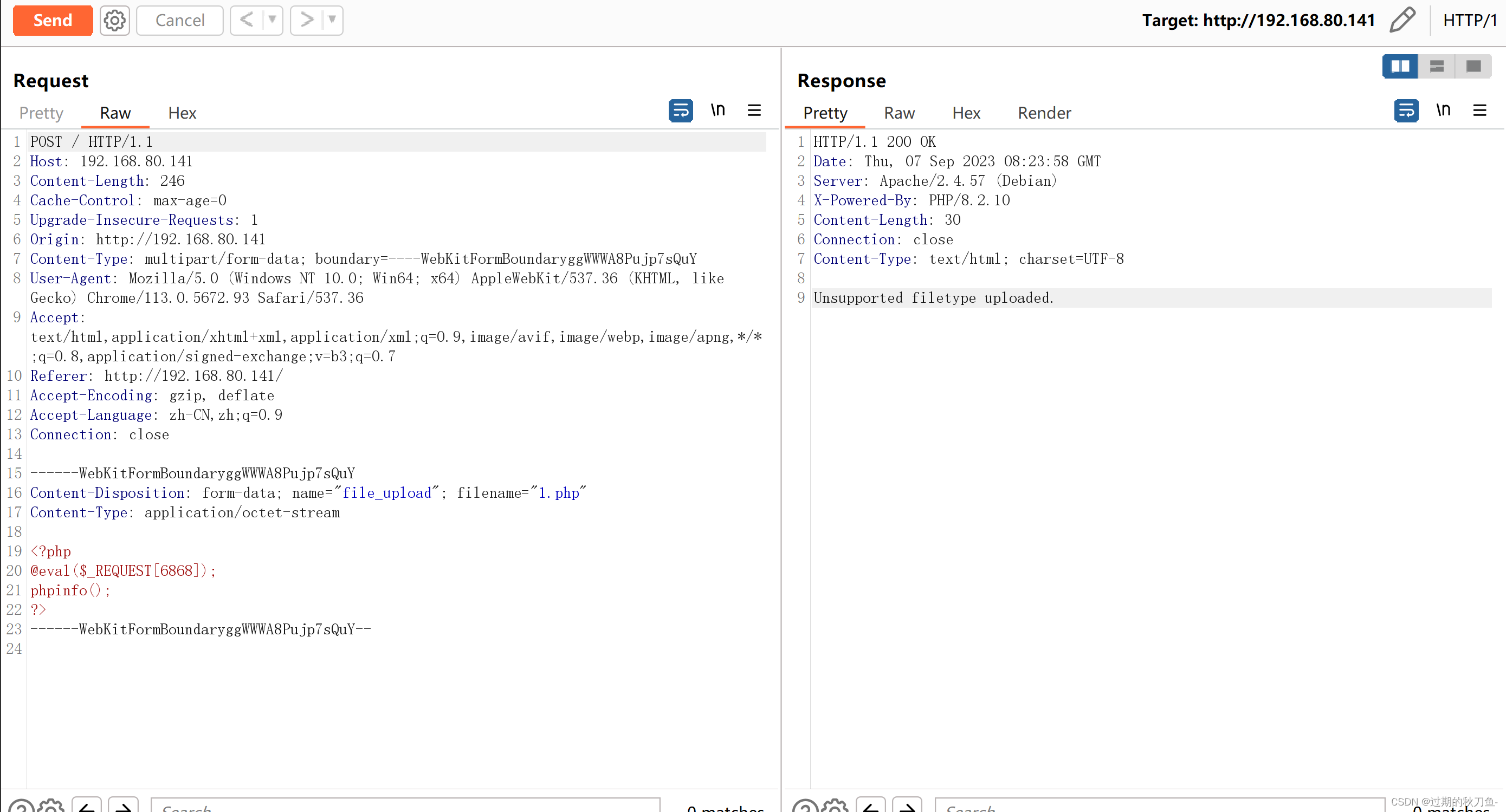Click 'Unsupported filetype uploaded.' response body
The image size is (1506, 812).
pos(933,298)
